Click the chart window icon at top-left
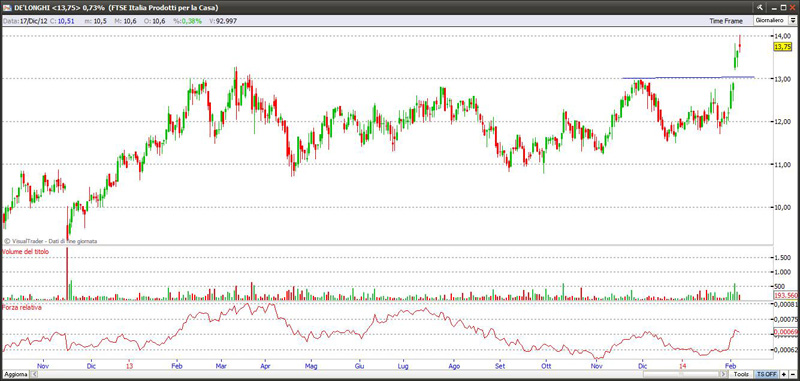 [7, 8]
